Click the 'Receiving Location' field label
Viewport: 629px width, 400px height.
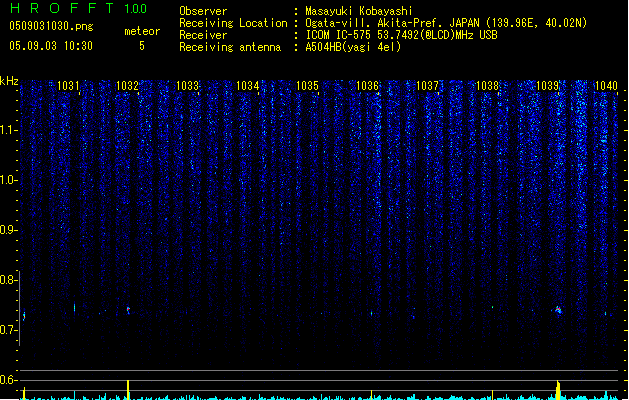[x=233, y=23]
